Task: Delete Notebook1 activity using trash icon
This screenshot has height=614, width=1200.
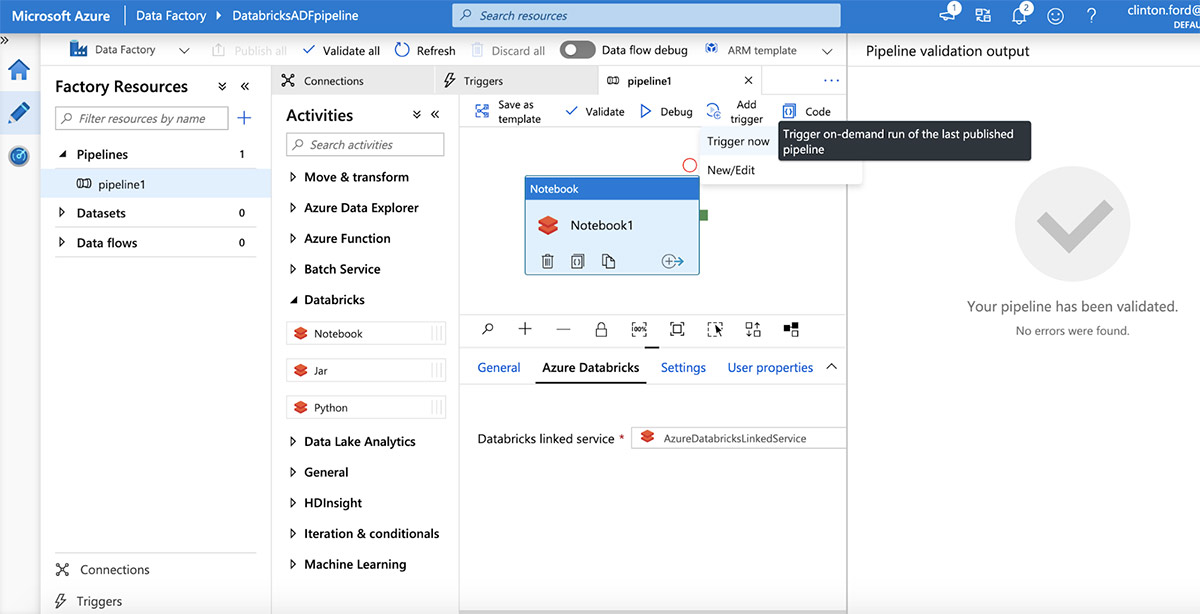Action: click(547, 261)
